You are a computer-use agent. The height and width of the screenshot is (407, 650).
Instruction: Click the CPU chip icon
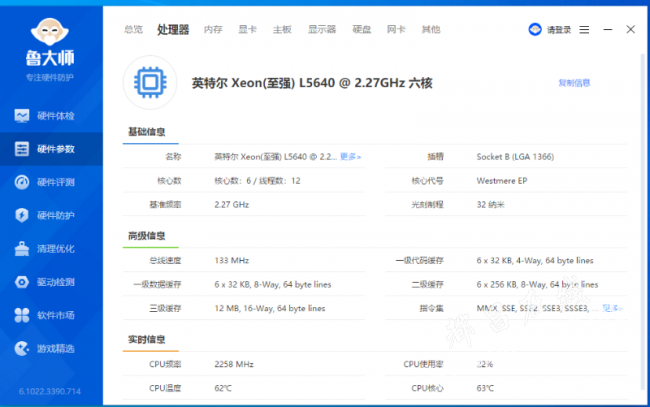pyautogui.click(x=150, y=82)
